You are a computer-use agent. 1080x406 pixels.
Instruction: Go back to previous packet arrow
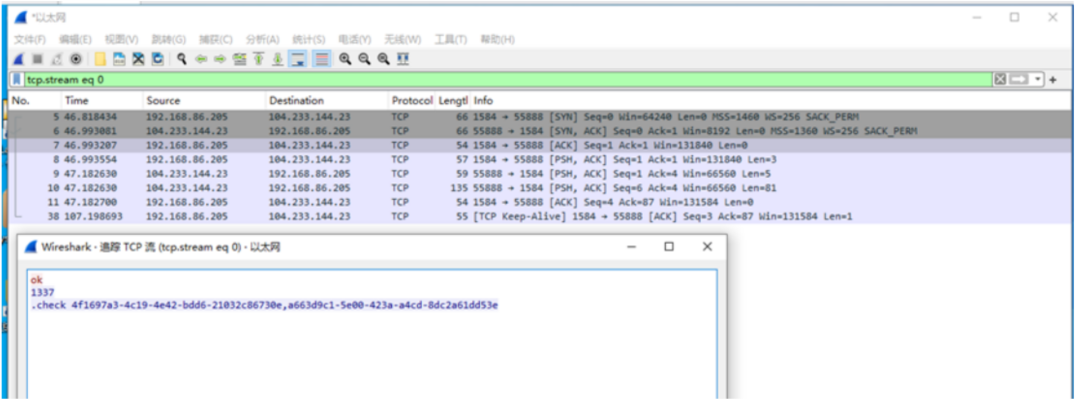201,59
